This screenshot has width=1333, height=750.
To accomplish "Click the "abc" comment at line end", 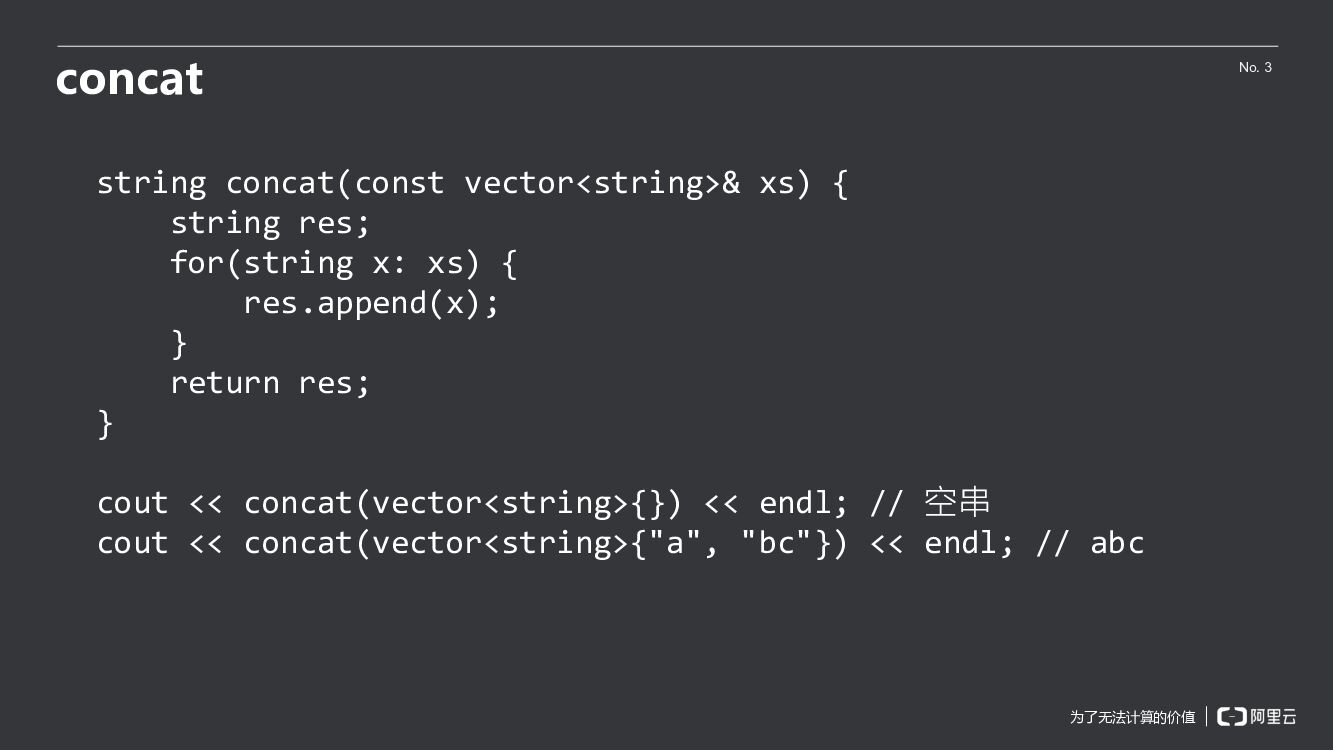I will 1117,543.
